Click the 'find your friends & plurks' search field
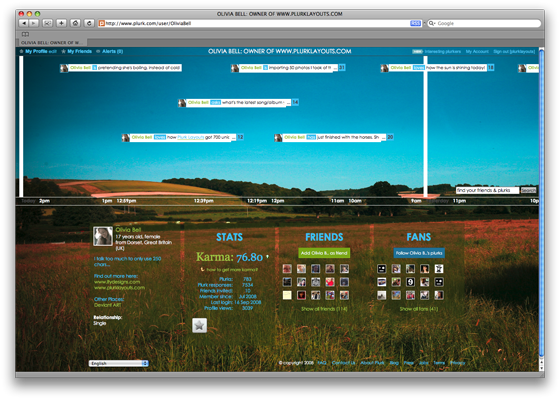Image resolution: width=560 pixels, height=399 pixels. pos(487,190)
